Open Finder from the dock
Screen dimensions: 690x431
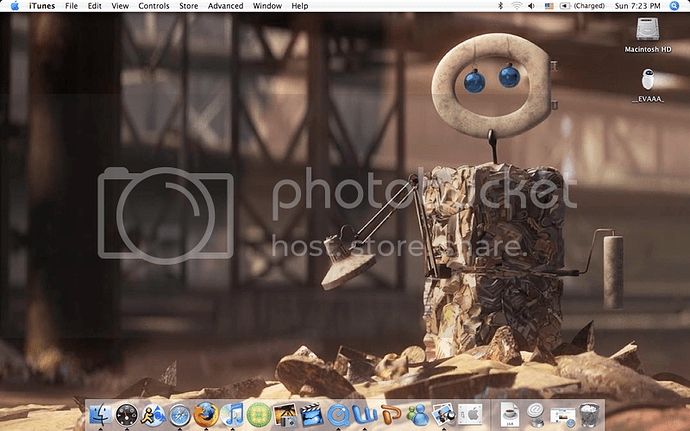[101, 413]
